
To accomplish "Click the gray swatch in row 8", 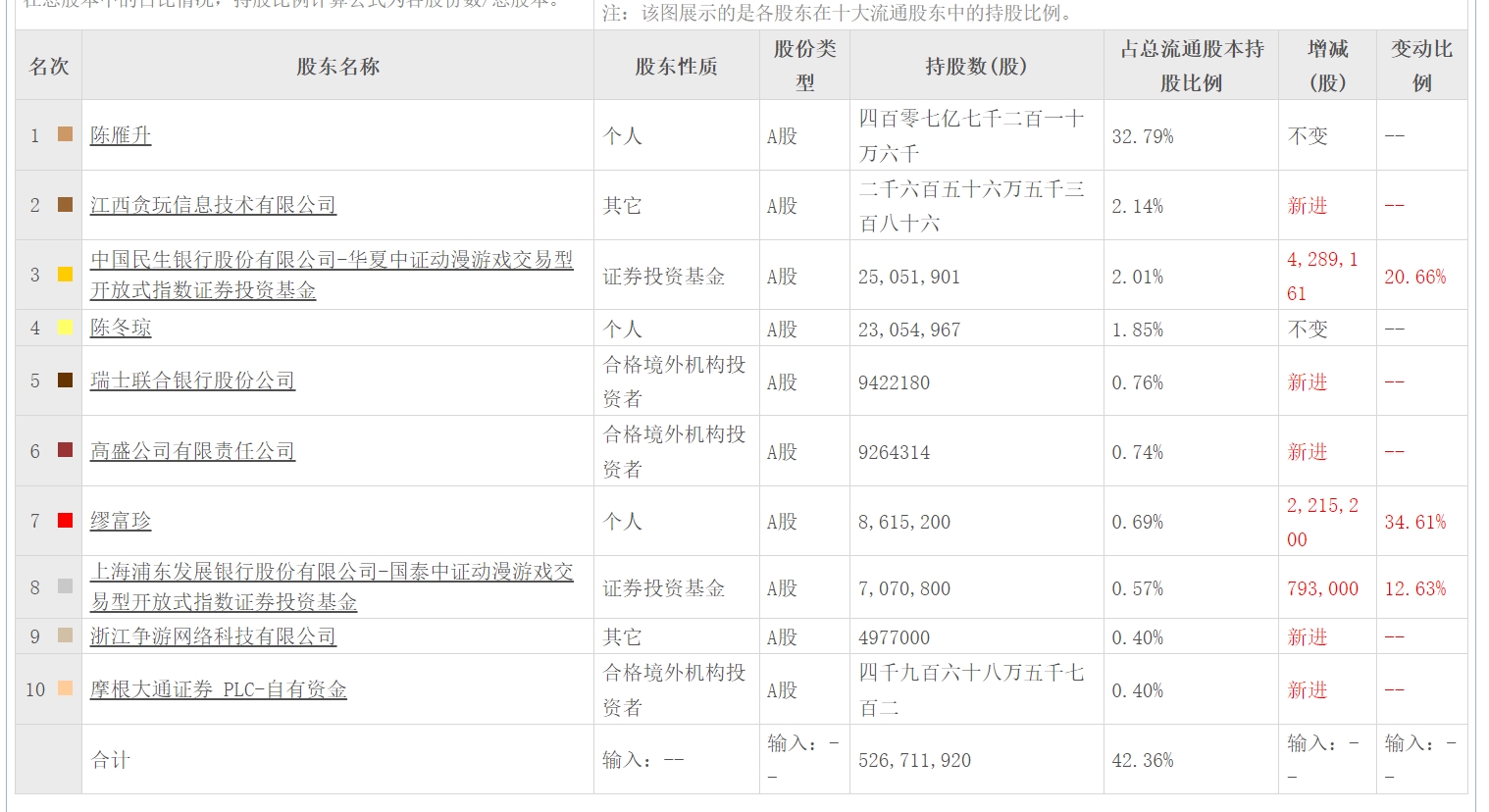I will click(x=66, y=586).
